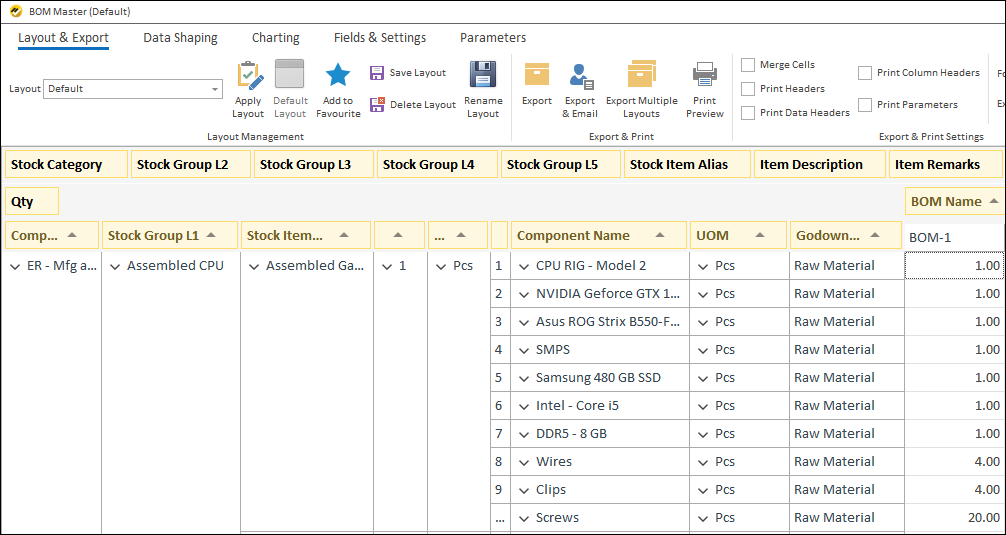Open the Charting tab
This screenshot has width=1006, height=535.
pyautogui.click(x=275, y=38)
